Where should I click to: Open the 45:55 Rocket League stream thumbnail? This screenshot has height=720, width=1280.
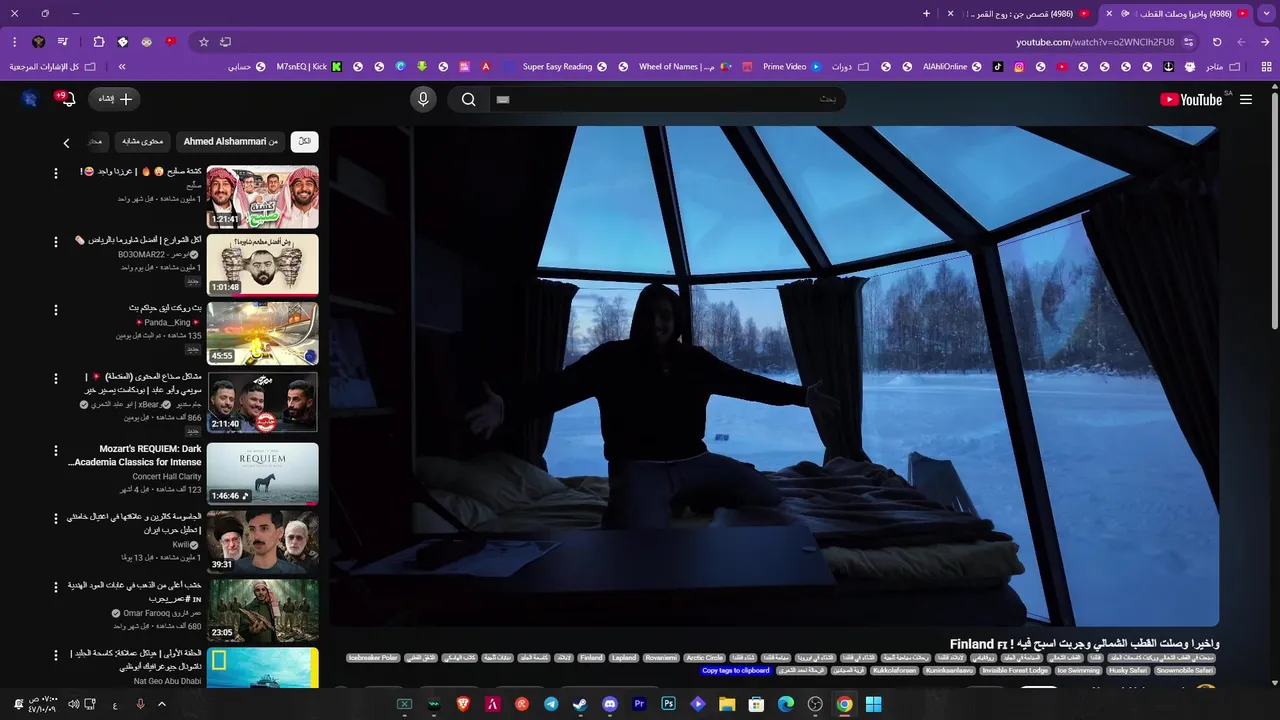pyautogui.click(x=262, y=333)
